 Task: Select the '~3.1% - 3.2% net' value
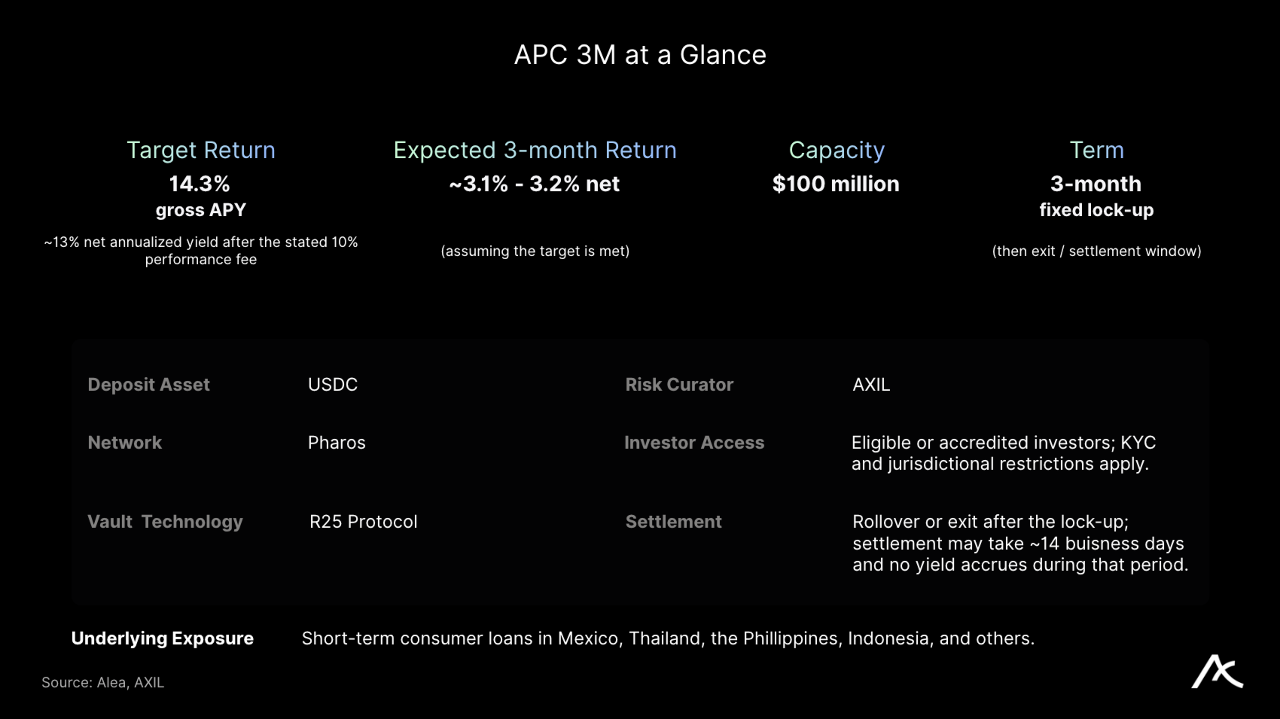(535, 184)
